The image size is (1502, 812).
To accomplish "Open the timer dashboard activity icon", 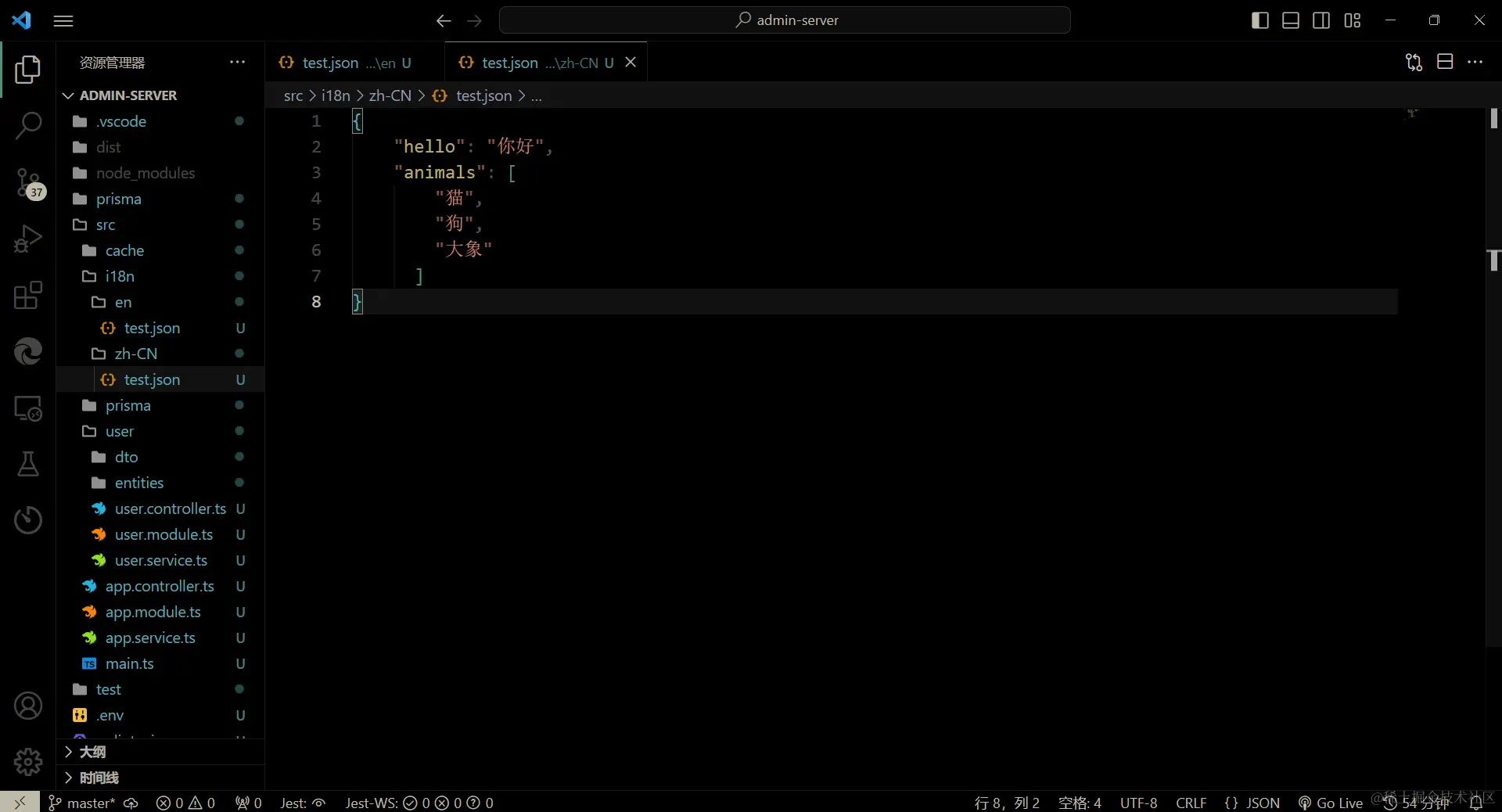I will pos(28,520).
